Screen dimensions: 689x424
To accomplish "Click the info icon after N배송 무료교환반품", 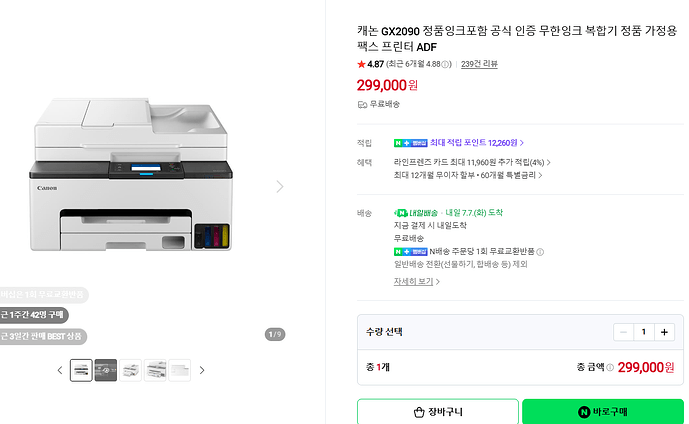I will click(x=540, y=252).
